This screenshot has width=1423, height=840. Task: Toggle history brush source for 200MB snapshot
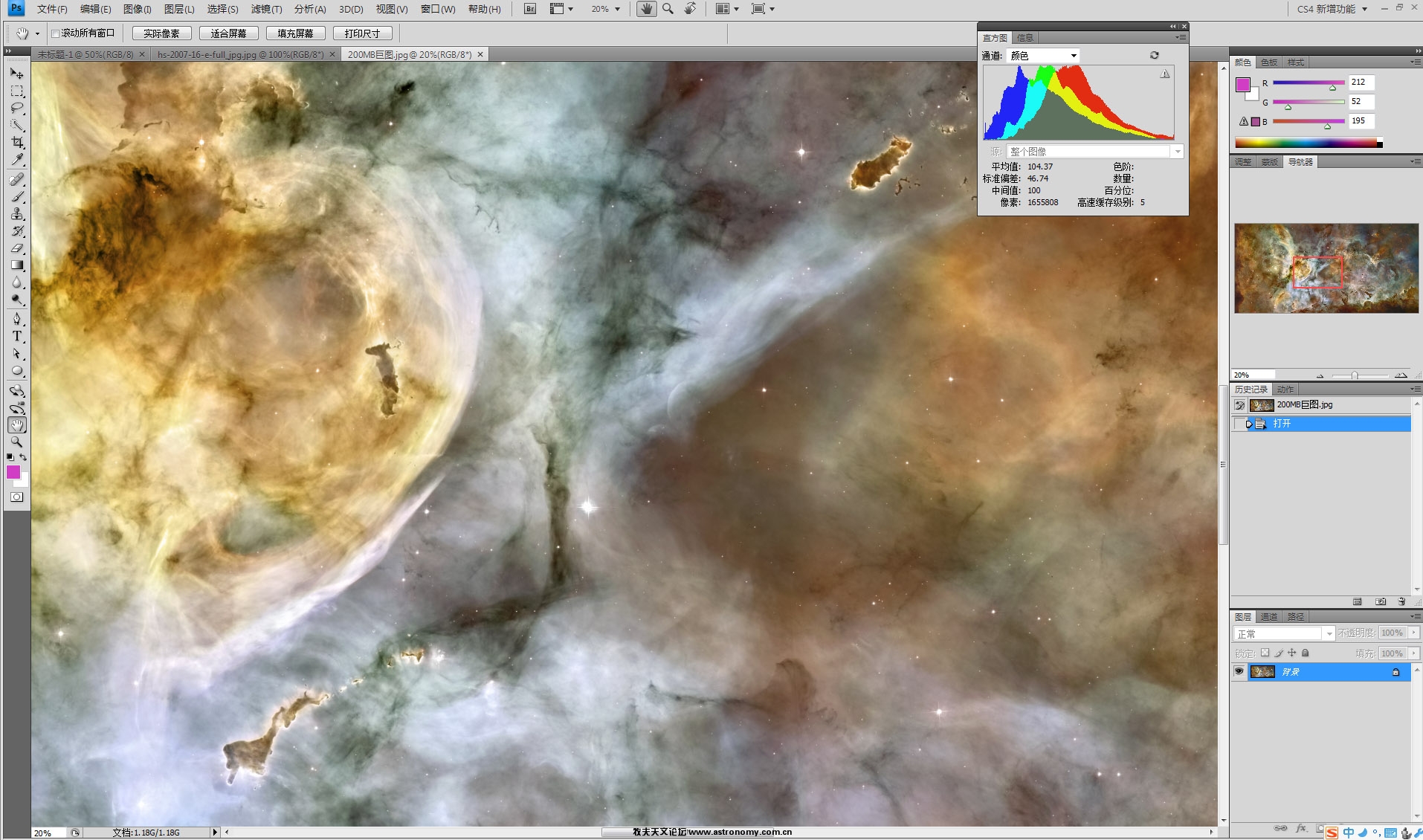[x=1239, y=405]
